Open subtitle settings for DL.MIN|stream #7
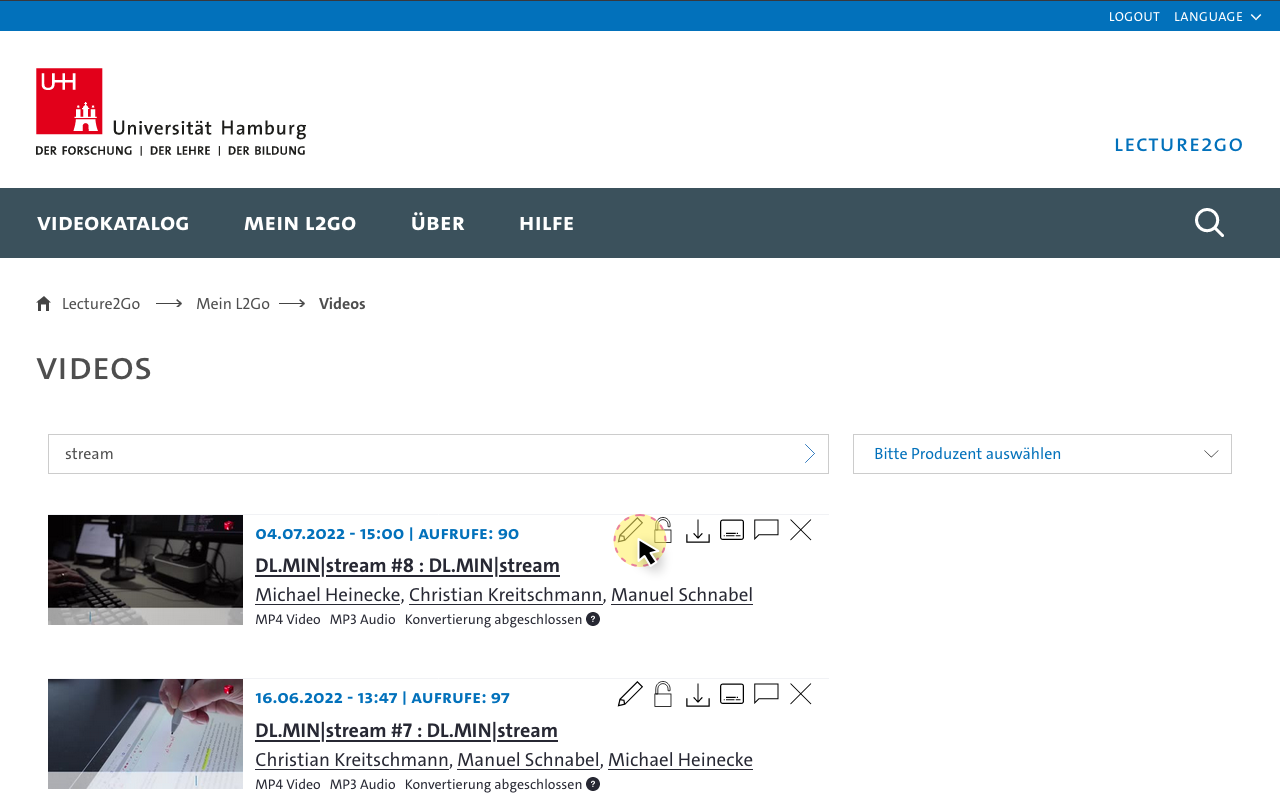Viewport: 1280px width, 800px height. pyautogui.click(x=732, y=694)
